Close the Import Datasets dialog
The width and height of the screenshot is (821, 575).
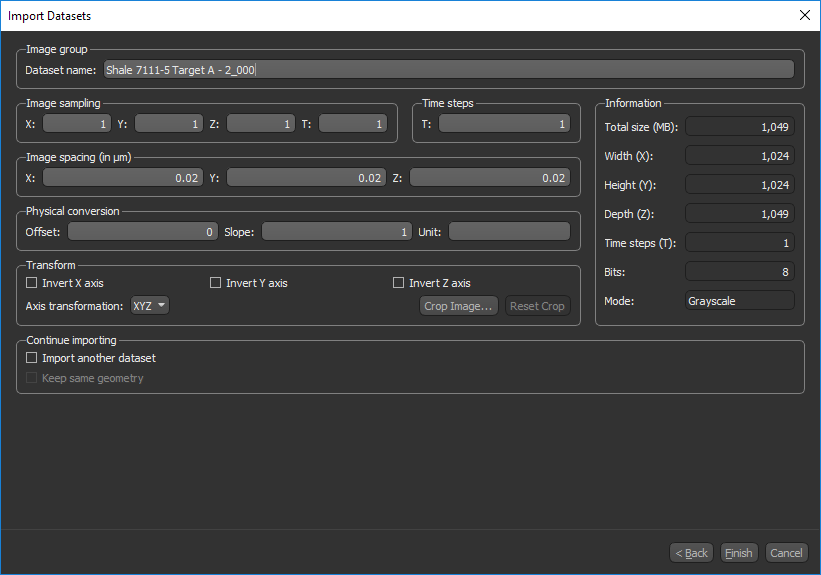click(804, 15)
